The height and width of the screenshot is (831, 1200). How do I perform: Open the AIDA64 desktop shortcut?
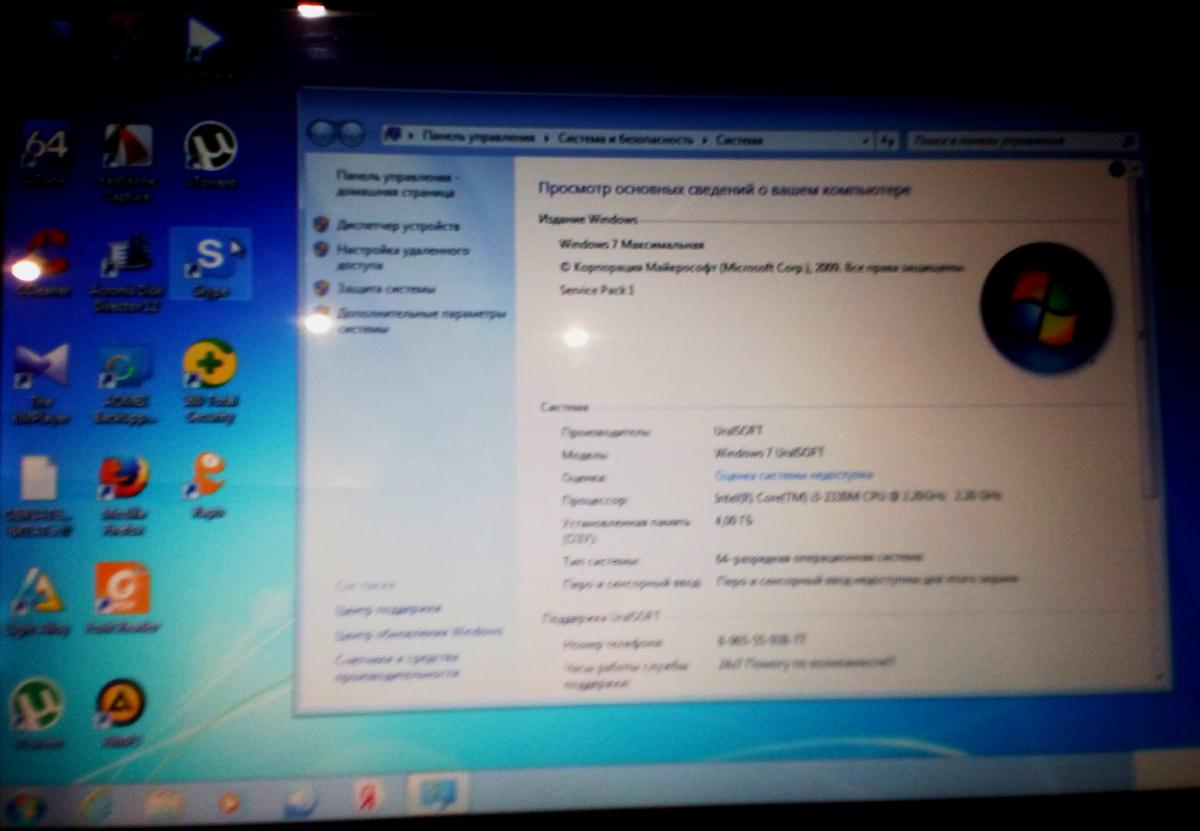(44, 155)
